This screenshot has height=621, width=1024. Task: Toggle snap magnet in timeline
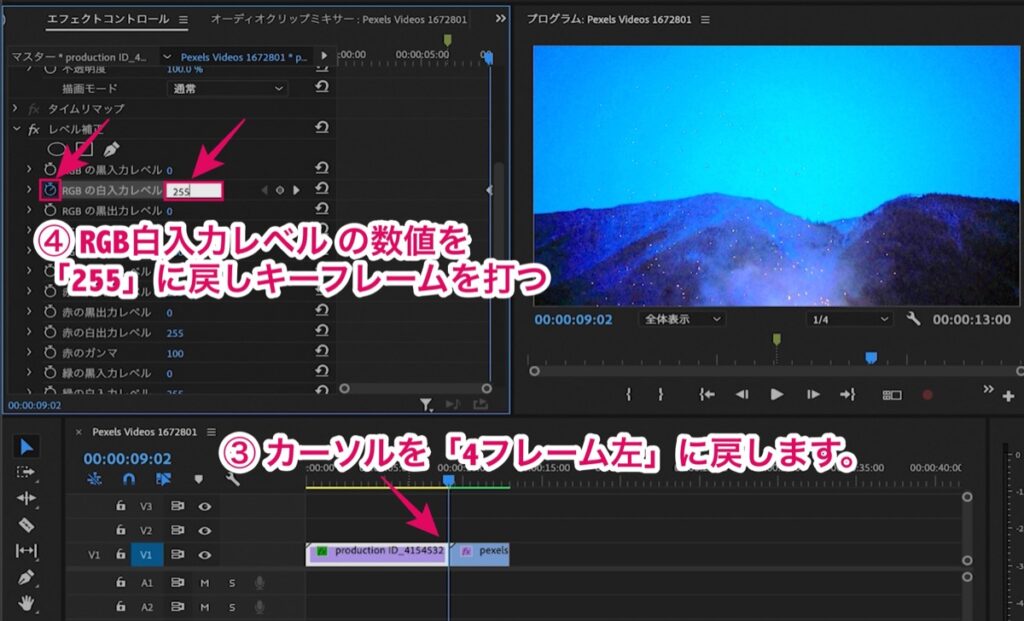click(x=129, y=479)
